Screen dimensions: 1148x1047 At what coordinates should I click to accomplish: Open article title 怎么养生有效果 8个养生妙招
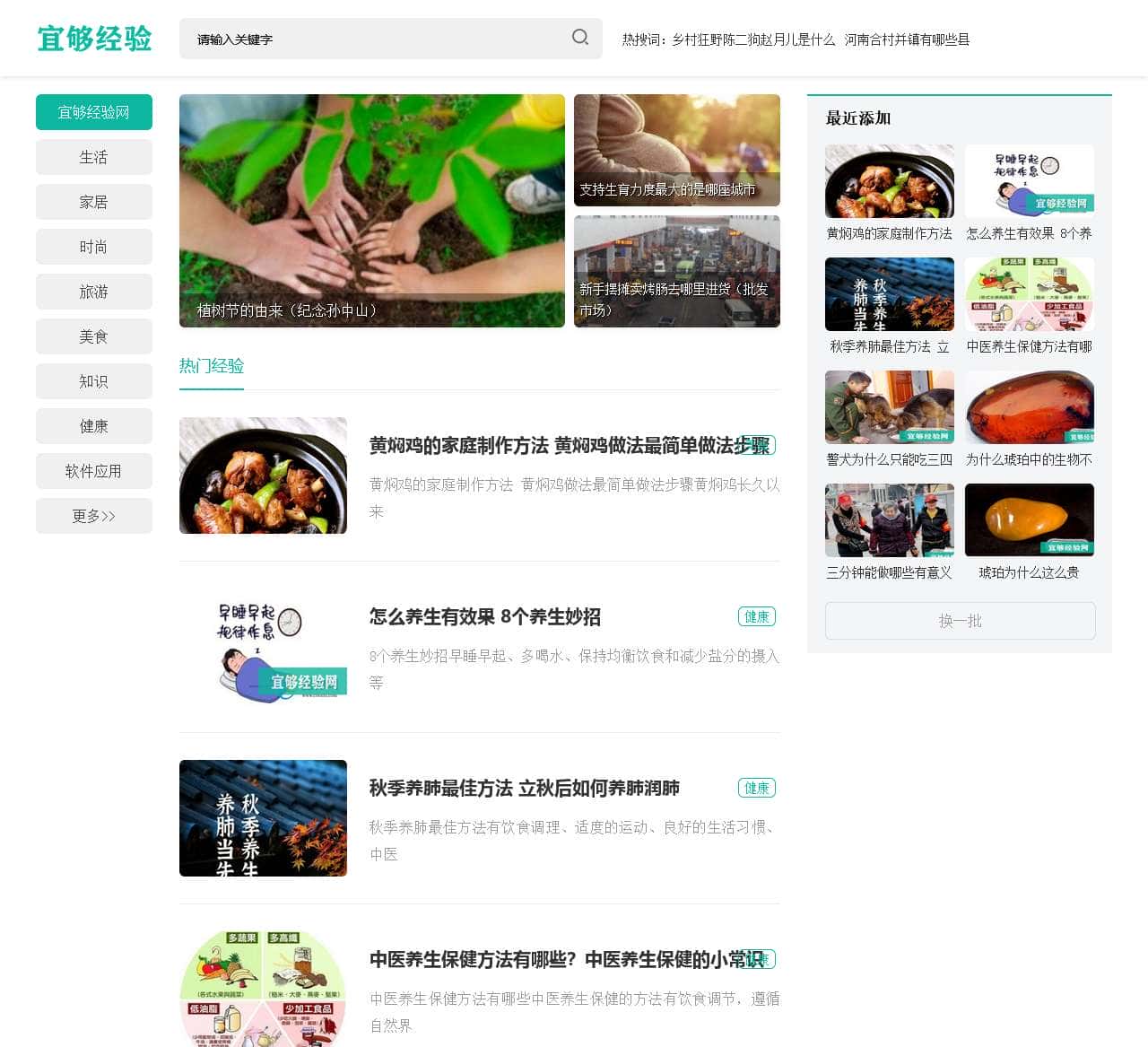(485, 617)
